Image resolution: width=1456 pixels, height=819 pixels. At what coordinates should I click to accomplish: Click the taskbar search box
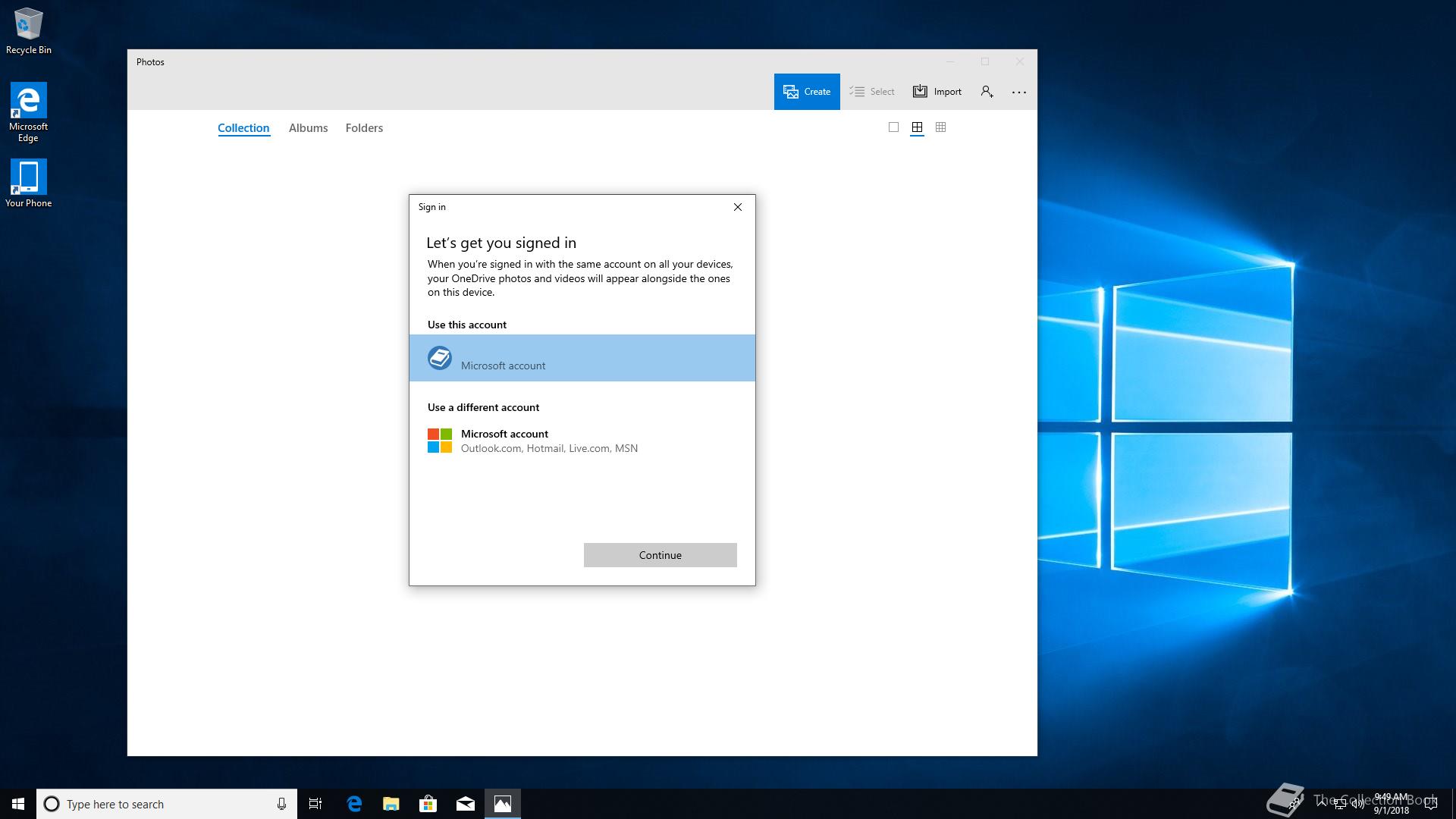point(166,804)
